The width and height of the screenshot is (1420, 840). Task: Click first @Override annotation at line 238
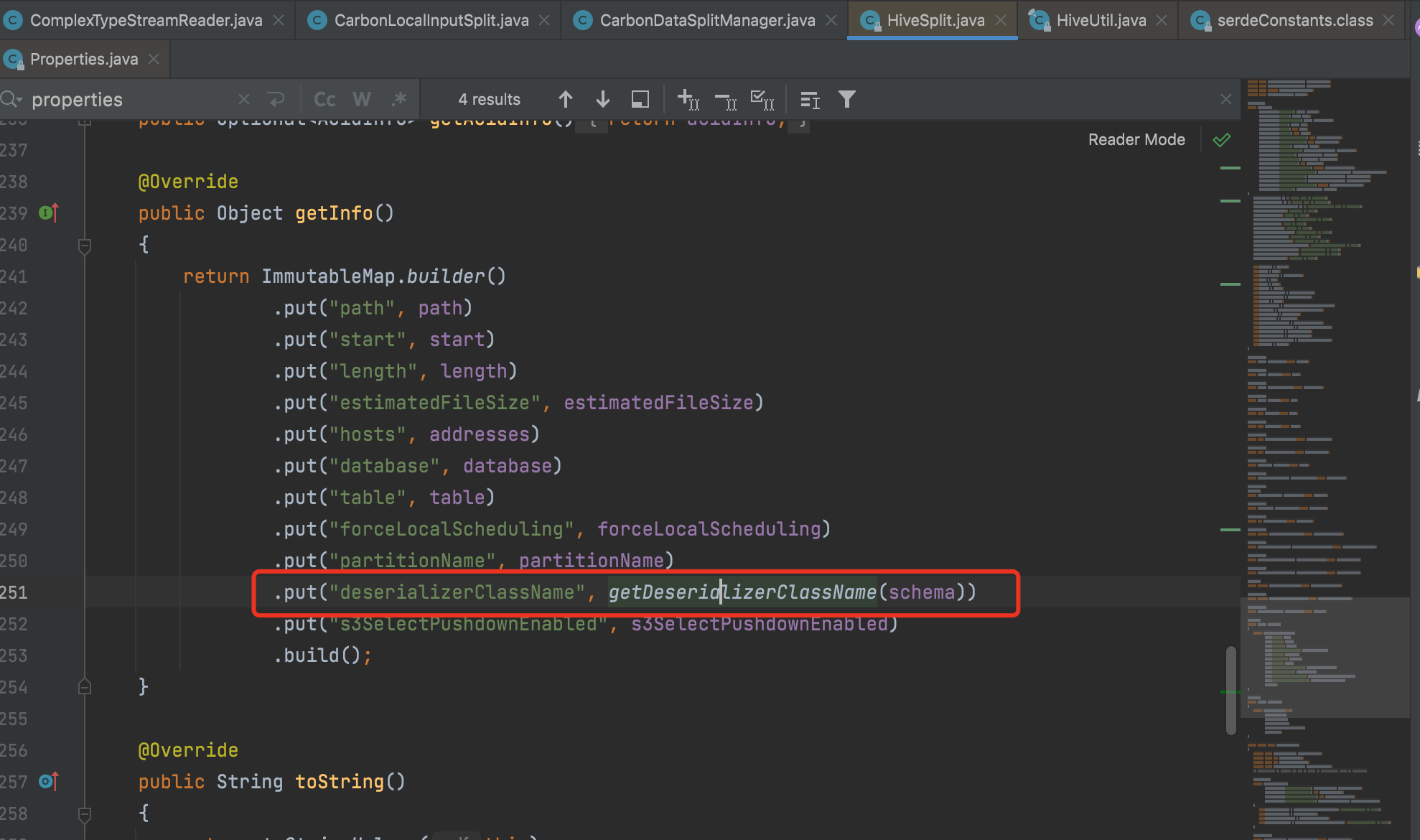(x=188, y=182)
